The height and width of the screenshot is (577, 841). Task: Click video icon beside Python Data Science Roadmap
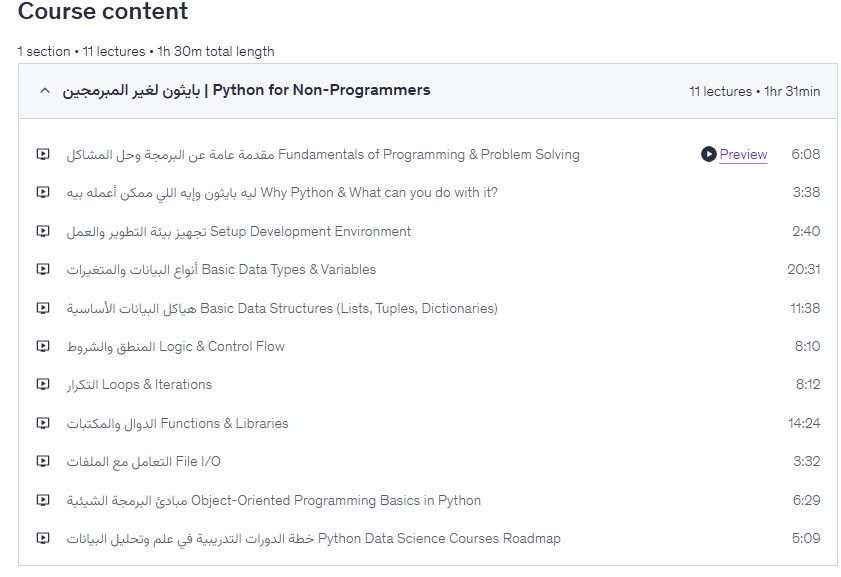(x=43, y=538)
